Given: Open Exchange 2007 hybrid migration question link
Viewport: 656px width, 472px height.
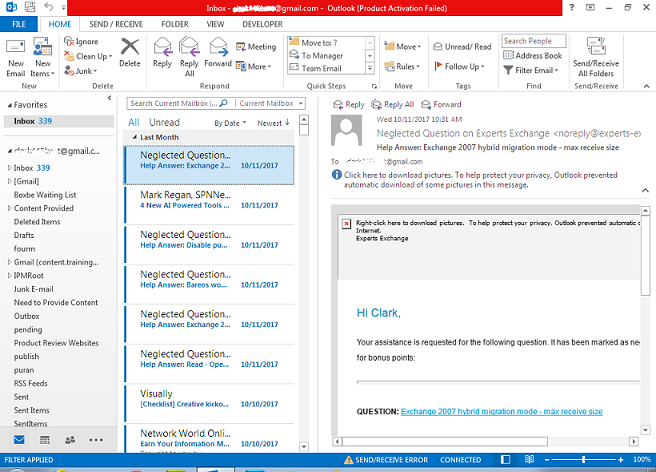Looking at the screenshot, I should pyautogui.click(x=502, y=411).
